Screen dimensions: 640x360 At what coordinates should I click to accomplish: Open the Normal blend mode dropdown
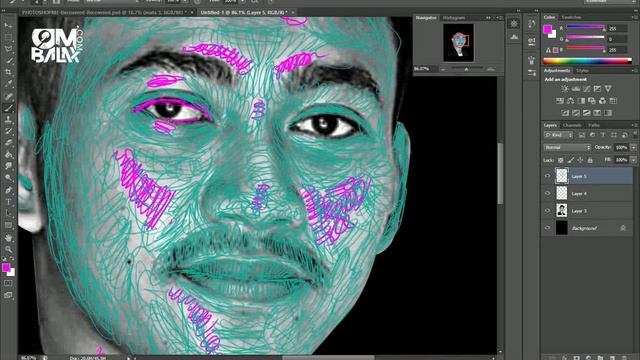[x=567, y=147]
